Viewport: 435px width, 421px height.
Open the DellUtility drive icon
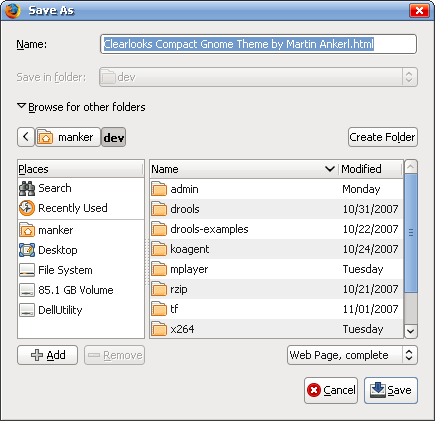[27, 310]
